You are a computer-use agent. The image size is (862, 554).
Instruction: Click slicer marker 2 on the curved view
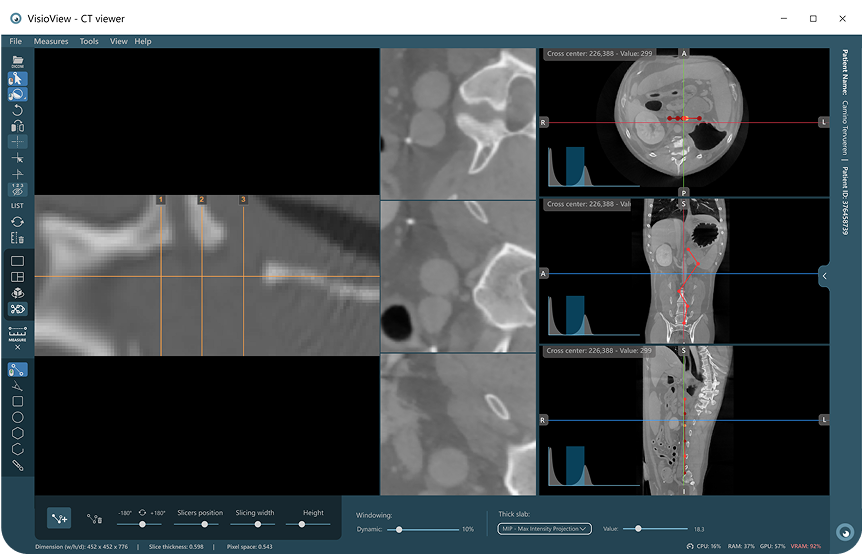point(202,200)
